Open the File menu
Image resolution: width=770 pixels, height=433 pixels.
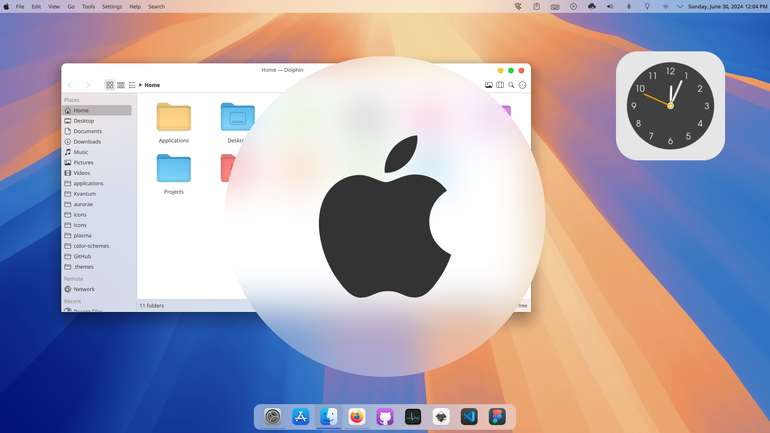pyautogui.click(x=20, y=6)
